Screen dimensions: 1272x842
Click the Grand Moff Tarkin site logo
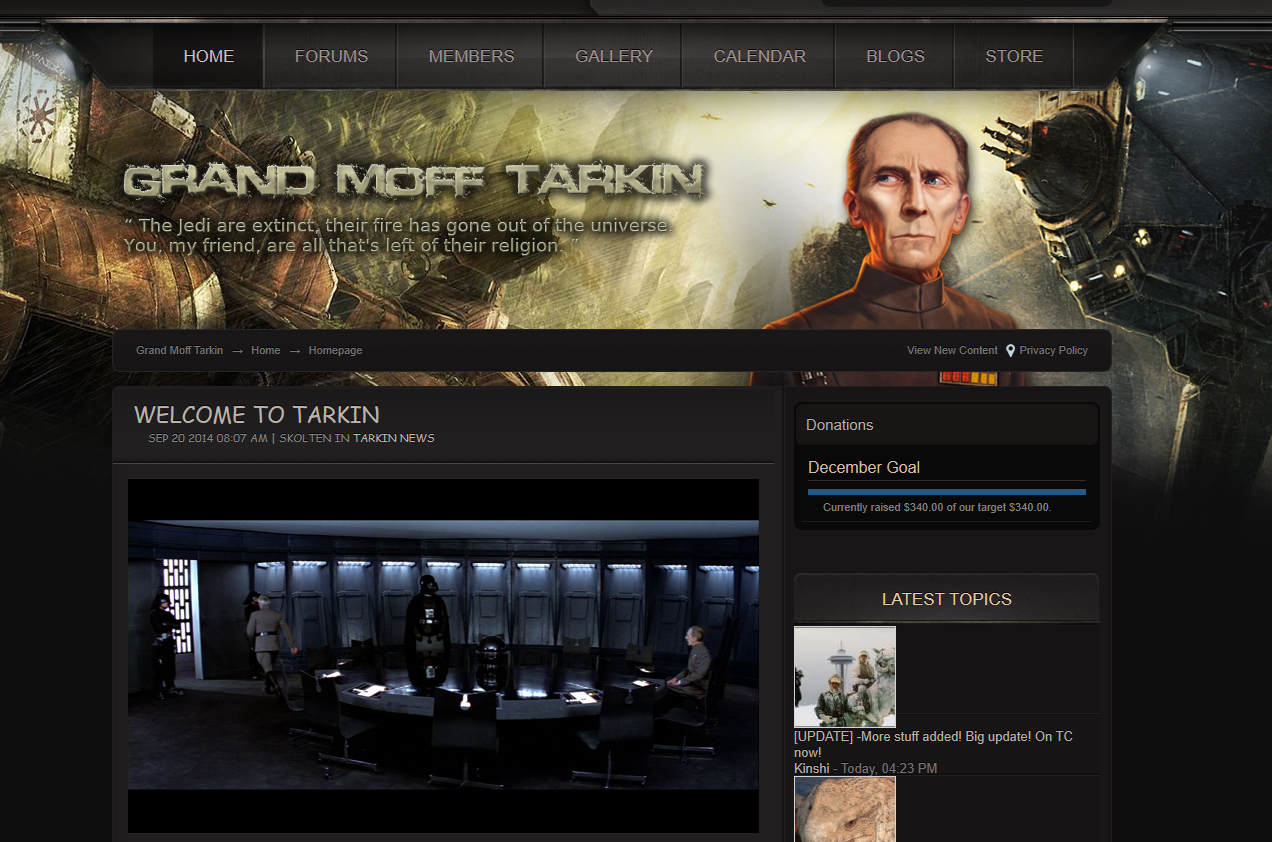[414, 180]
